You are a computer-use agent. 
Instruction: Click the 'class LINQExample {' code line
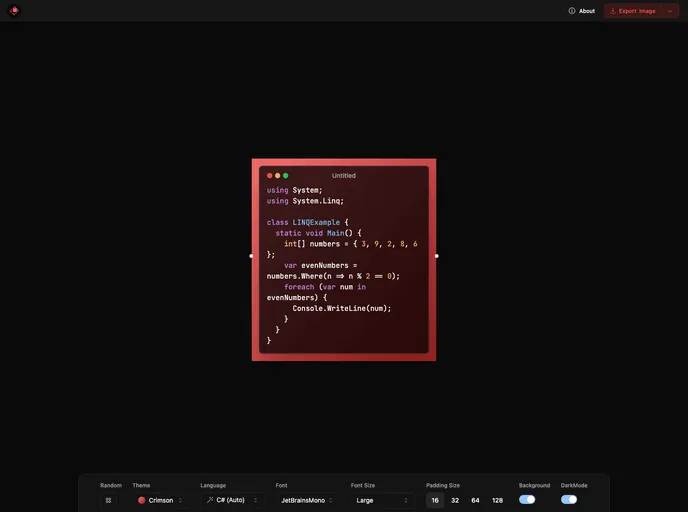click(x=308, y=222)
